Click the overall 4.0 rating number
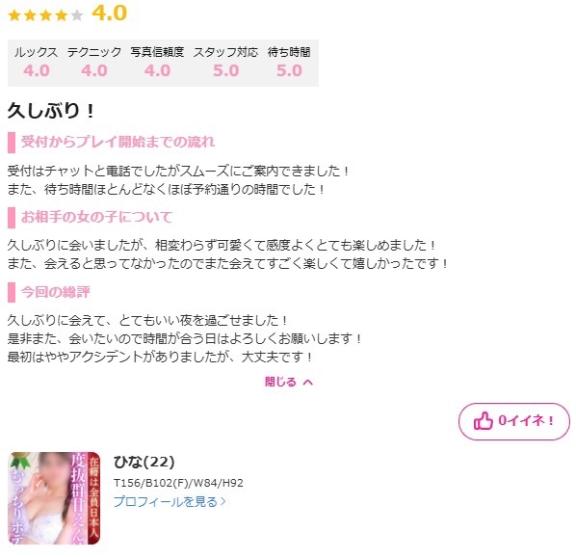 pyautogui.click(x=109, y=13)
